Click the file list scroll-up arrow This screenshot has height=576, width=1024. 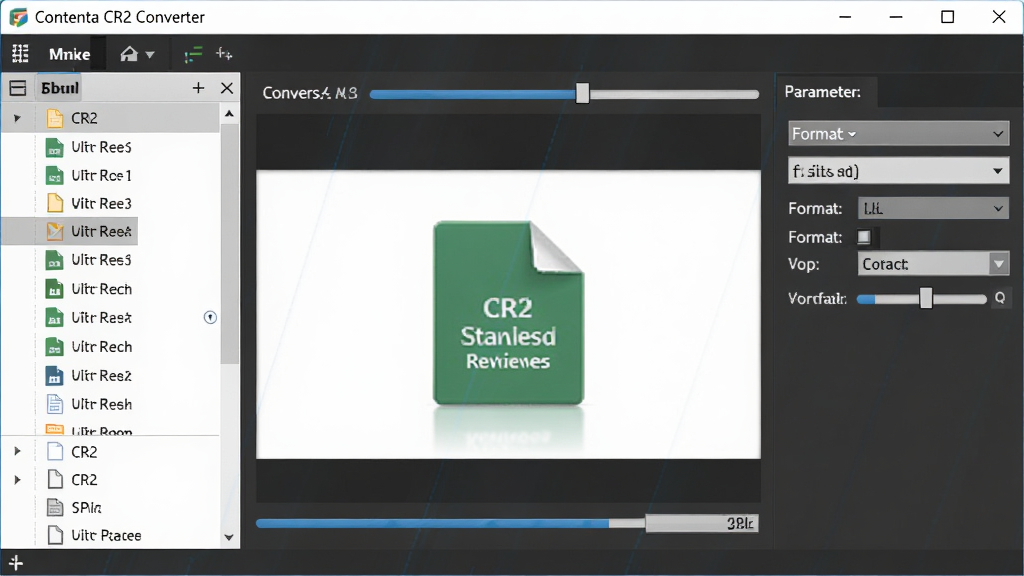(229, 114)
